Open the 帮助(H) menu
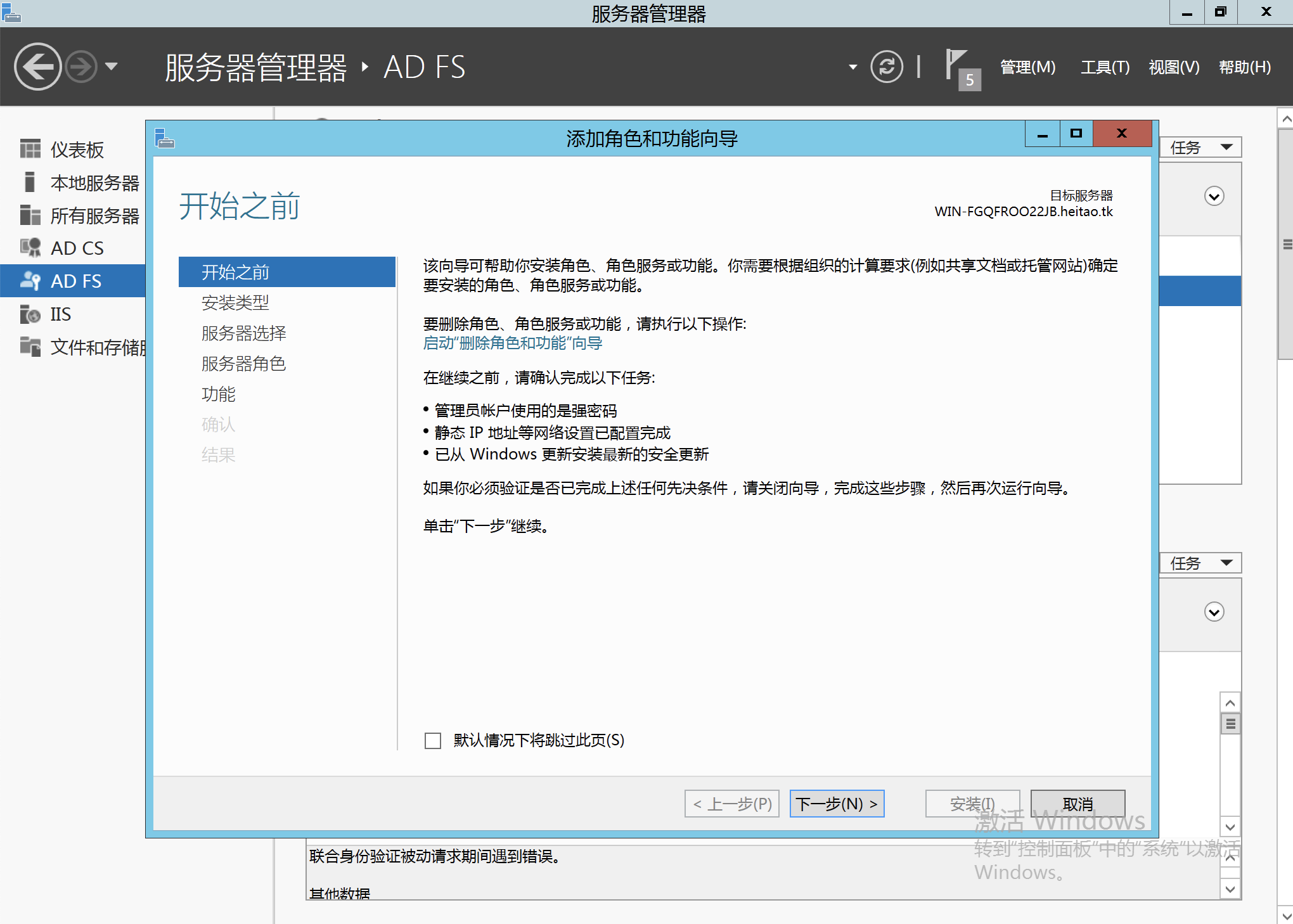The image size is (1293, 924). pyautogui.click(x=1245, y=67)
